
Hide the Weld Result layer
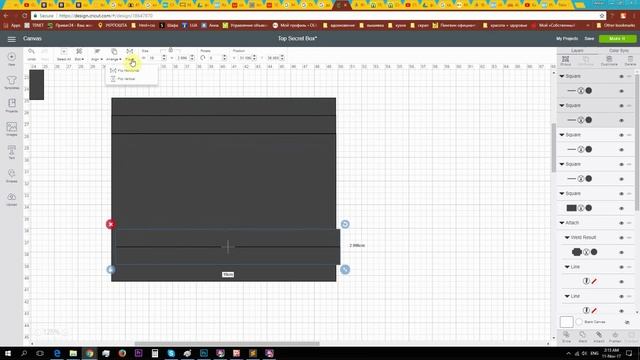coord(622,238)
